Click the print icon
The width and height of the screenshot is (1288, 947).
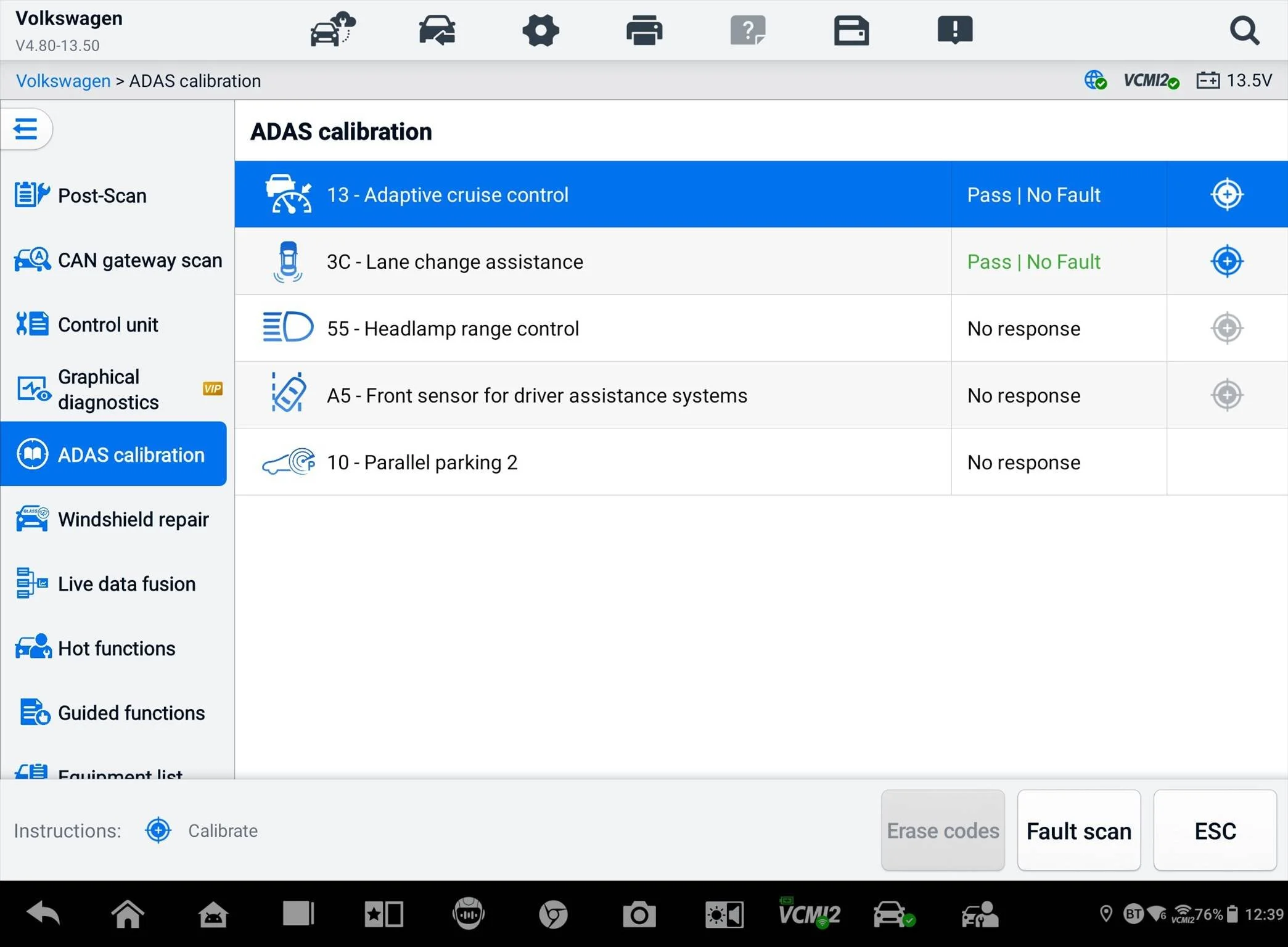644,30
